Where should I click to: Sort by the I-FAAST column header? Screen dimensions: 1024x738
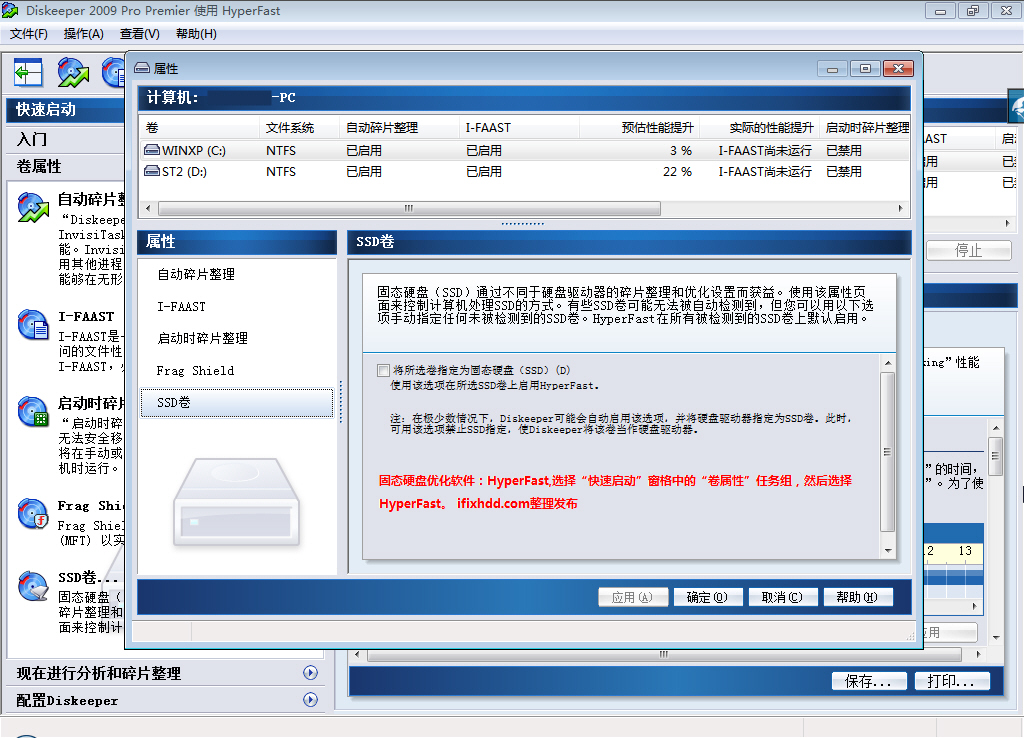click(519, 127)
